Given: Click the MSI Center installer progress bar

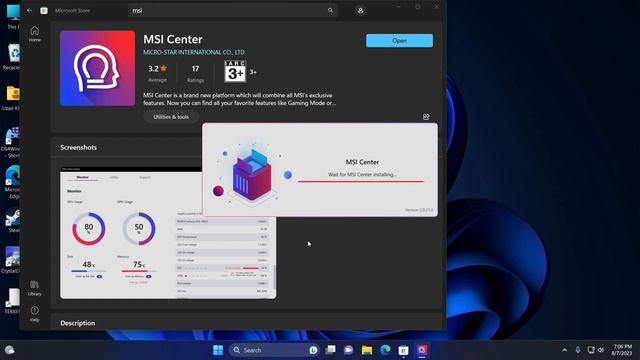Looking at the screenshot, I should (361, 181).
